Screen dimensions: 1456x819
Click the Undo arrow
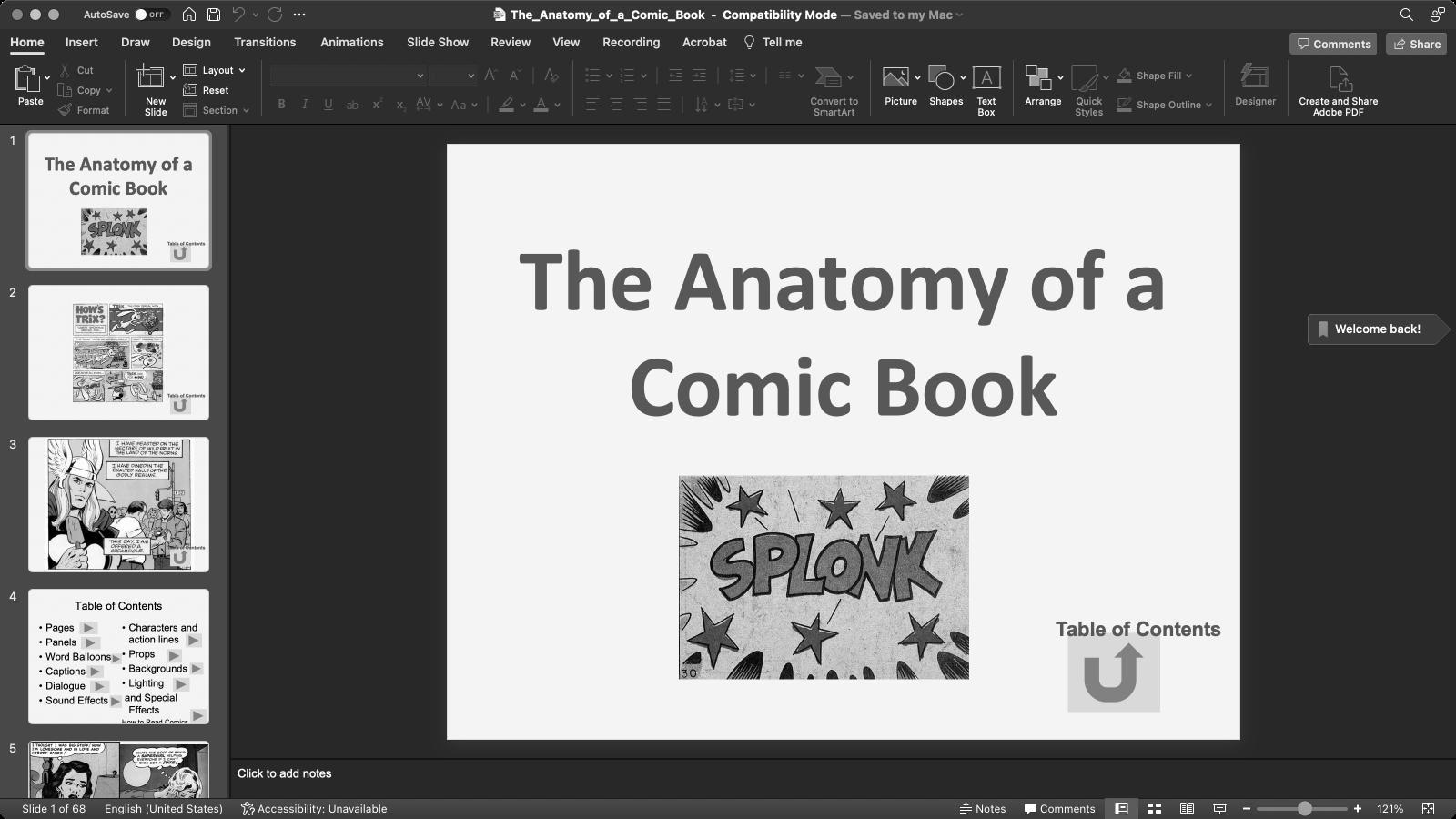tap(238, 15)
